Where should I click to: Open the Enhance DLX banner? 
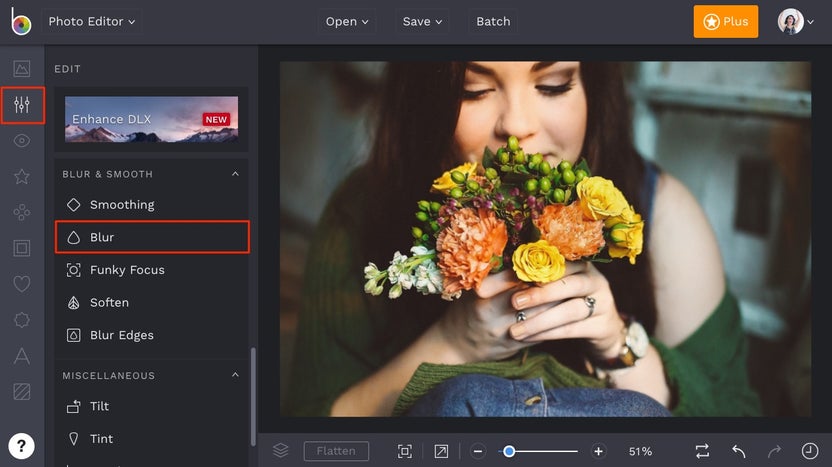pyautogui.click(x=151, y=119)
